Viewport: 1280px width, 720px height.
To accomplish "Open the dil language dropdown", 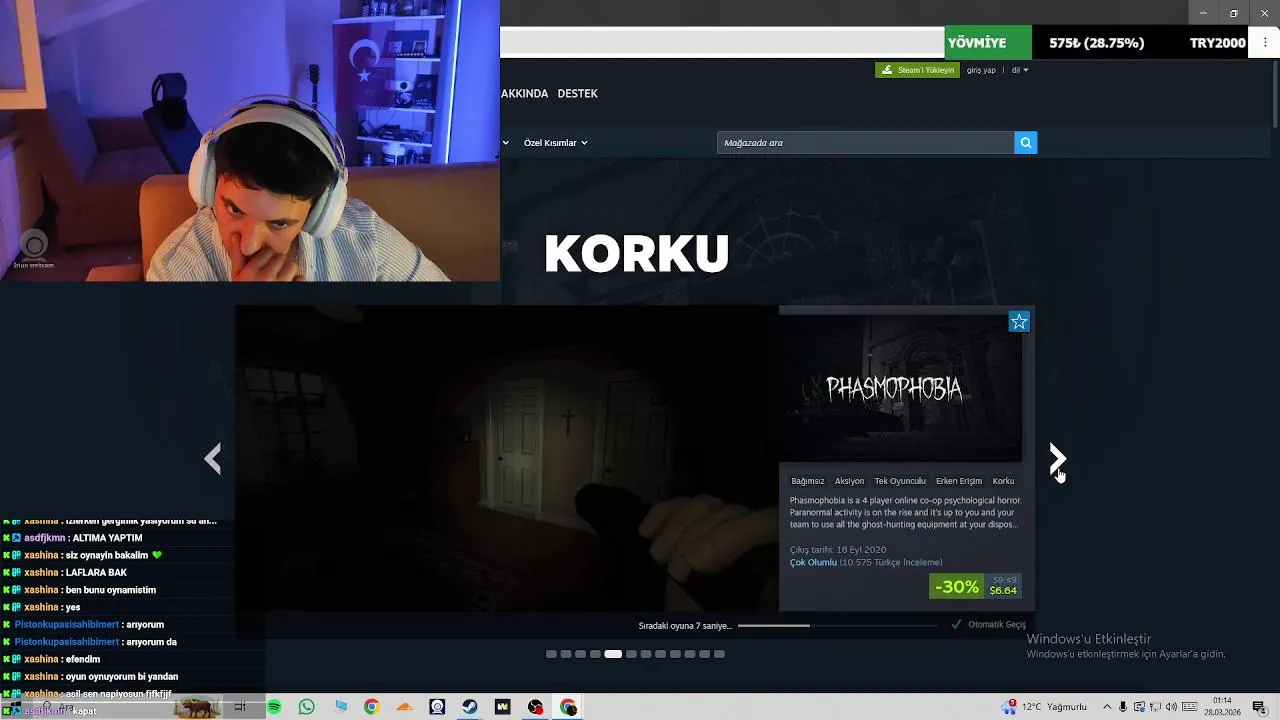I will click(x=1019, y=70).
